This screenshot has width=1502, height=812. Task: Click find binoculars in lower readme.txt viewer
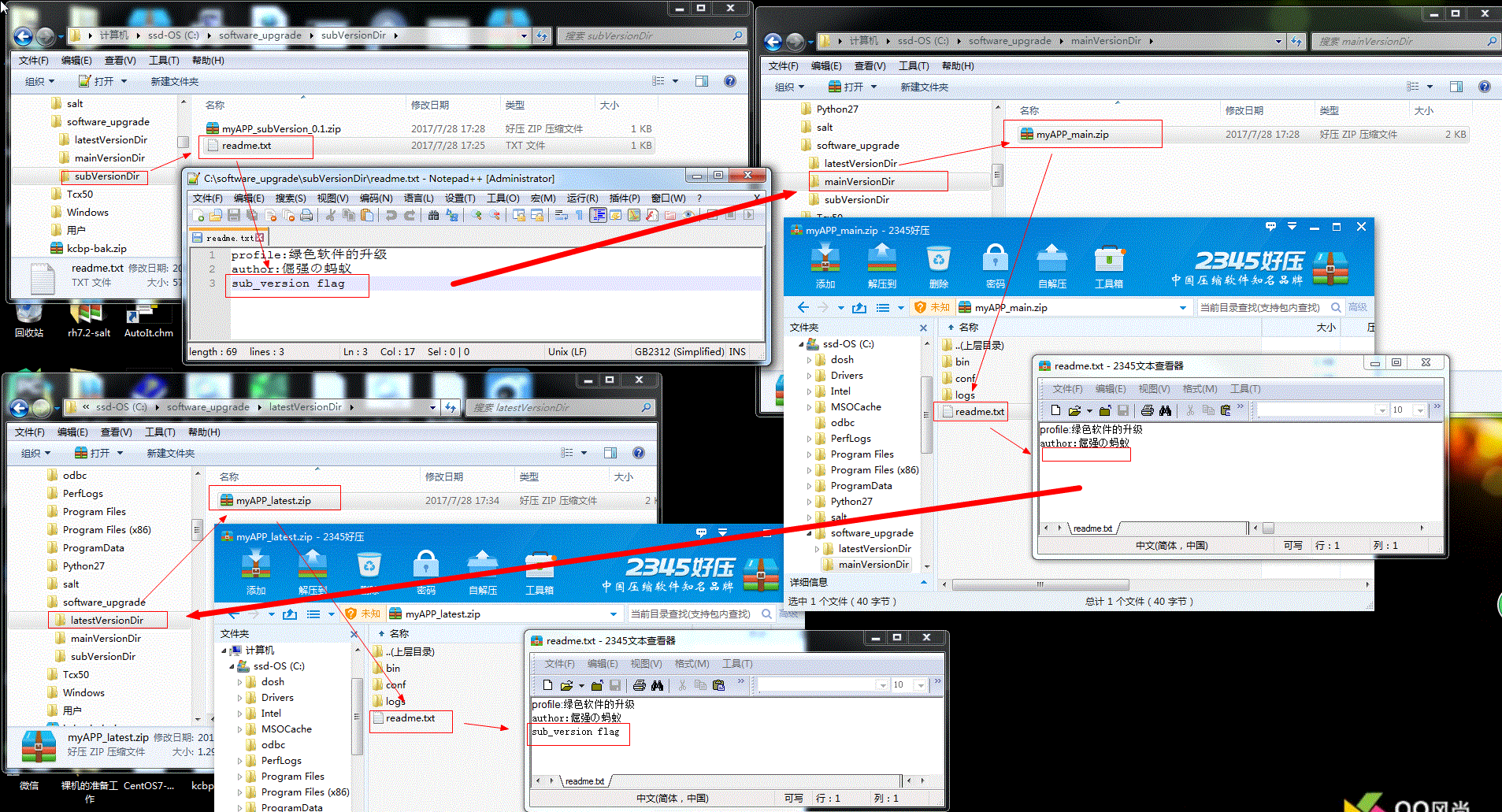coord(658,685)
